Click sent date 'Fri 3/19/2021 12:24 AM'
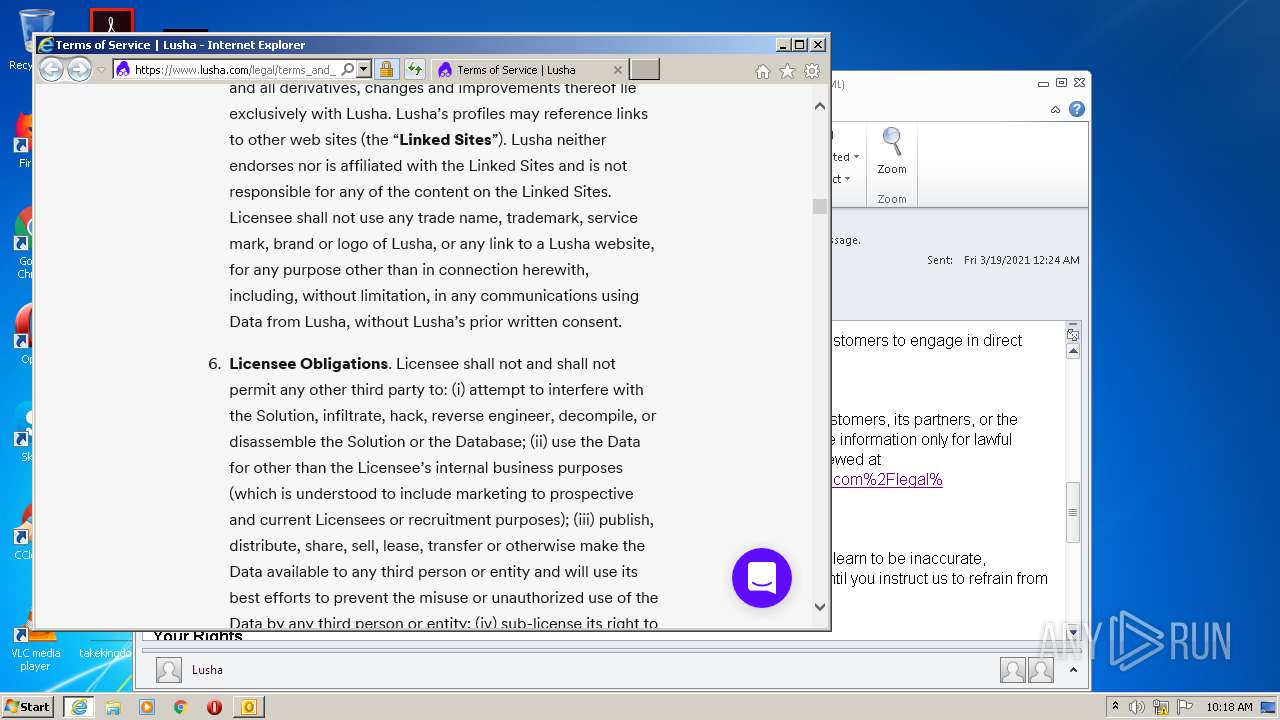This screenshot has height=720, width=1280. (1022, 260)
